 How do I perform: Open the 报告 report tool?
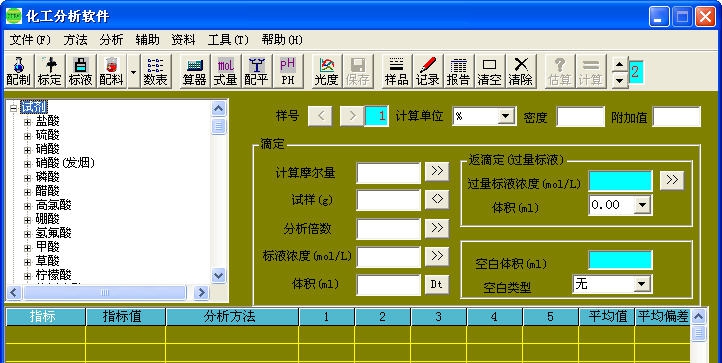pyautogui.click(x=459, y=71)
